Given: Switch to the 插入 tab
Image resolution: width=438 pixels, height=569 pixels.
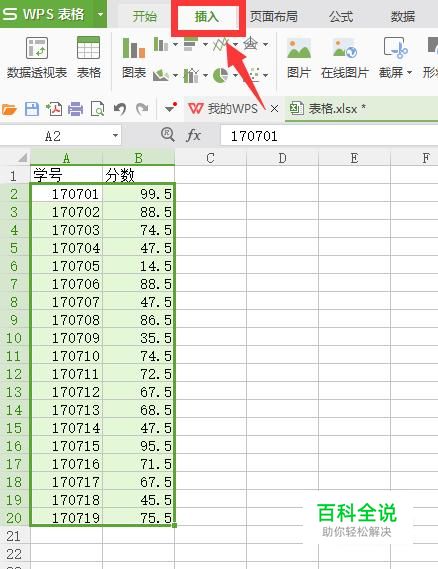Looking at the screenshot, I should (x=206, y=16).
